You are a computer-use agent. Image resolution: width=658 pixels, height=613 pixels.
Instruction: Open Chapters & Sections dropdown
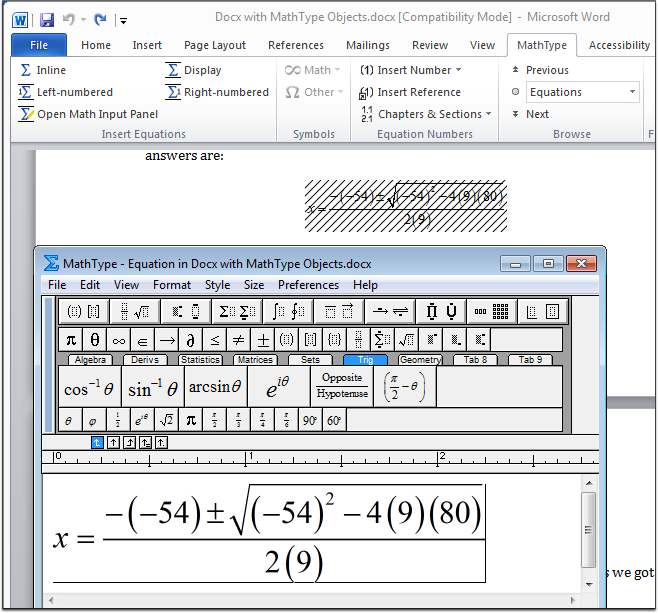click(x=427, y=114)
